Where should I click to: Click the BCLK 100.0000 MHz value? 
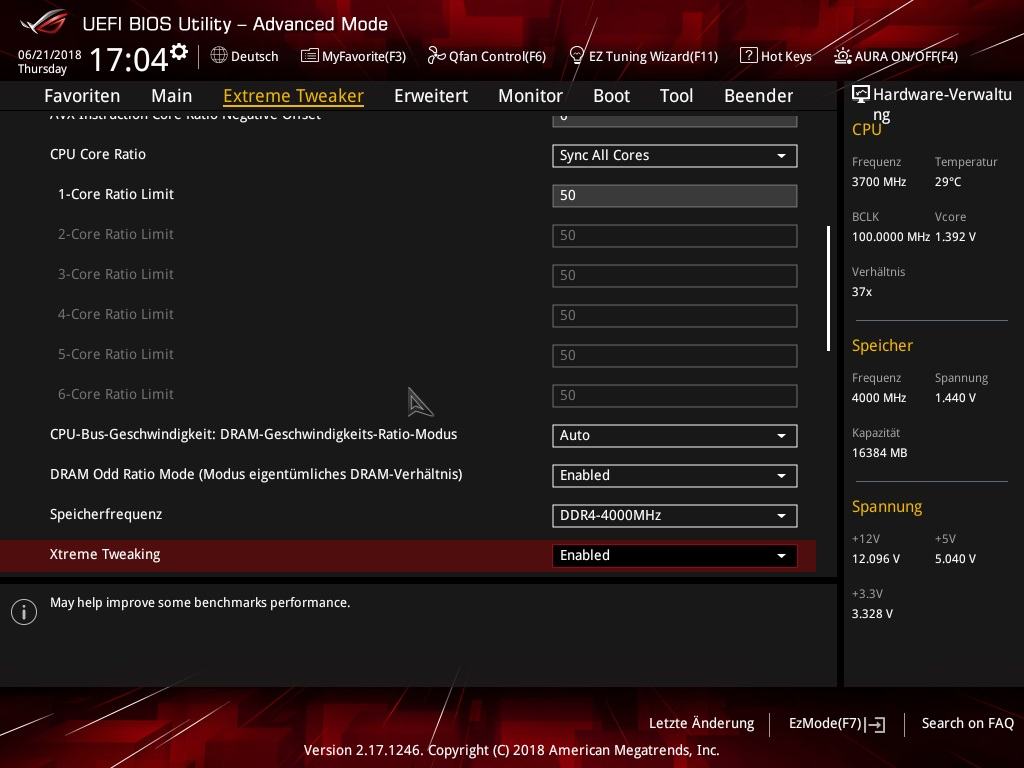[x=890, y=237]
